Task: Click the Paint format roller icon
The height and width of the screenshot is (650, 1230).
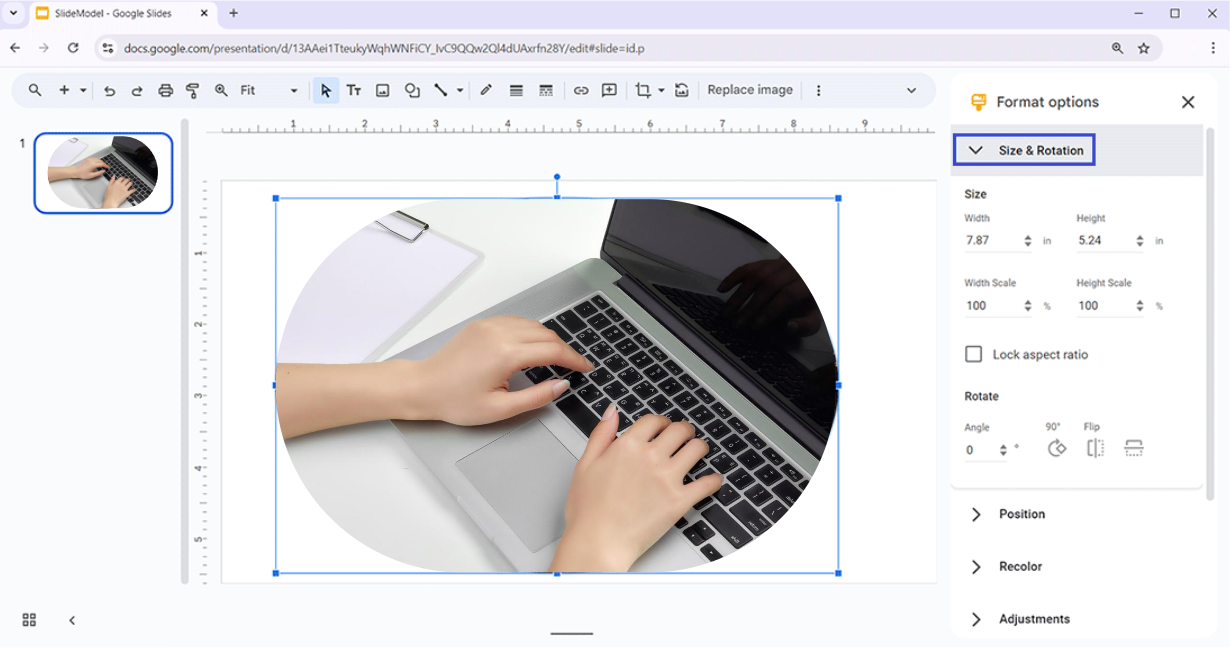Action: click(193, 90)
